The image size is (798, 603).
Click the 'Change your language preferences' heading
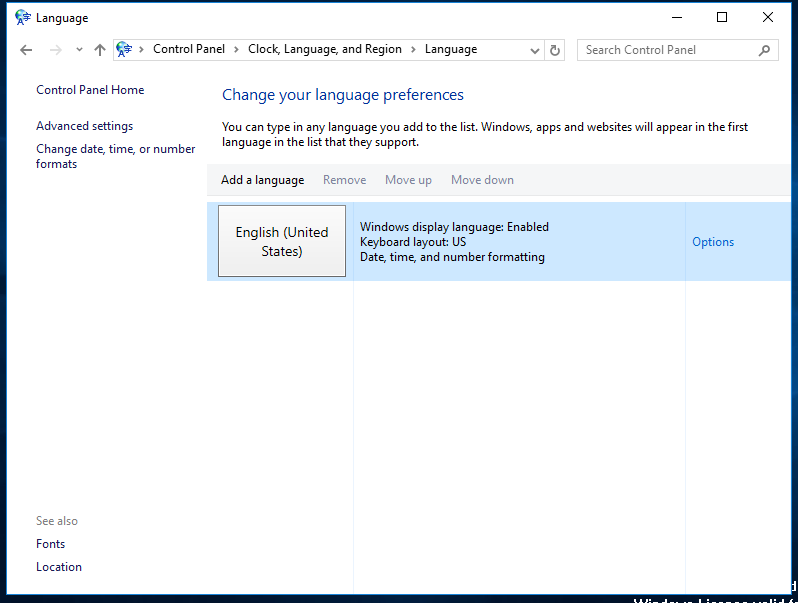coord(343,95)
